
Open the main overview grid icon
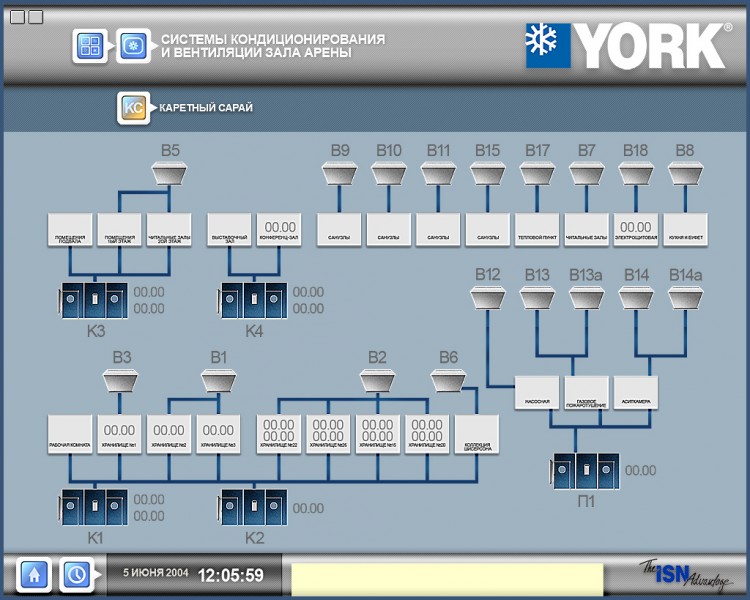(90, 46)
